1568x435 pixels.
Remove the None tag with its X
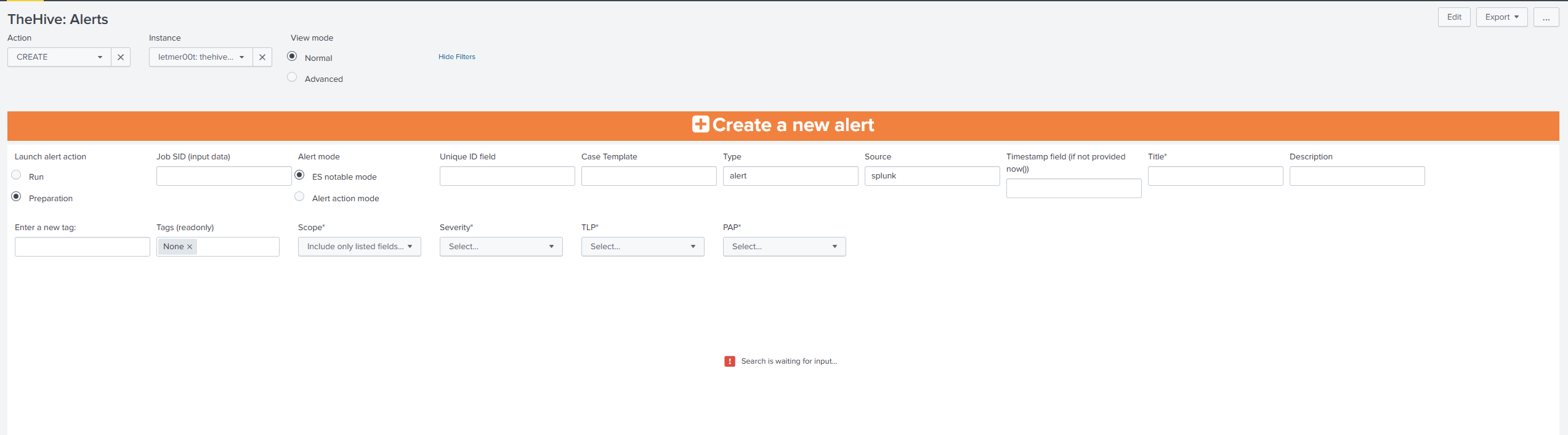[190, 247]
